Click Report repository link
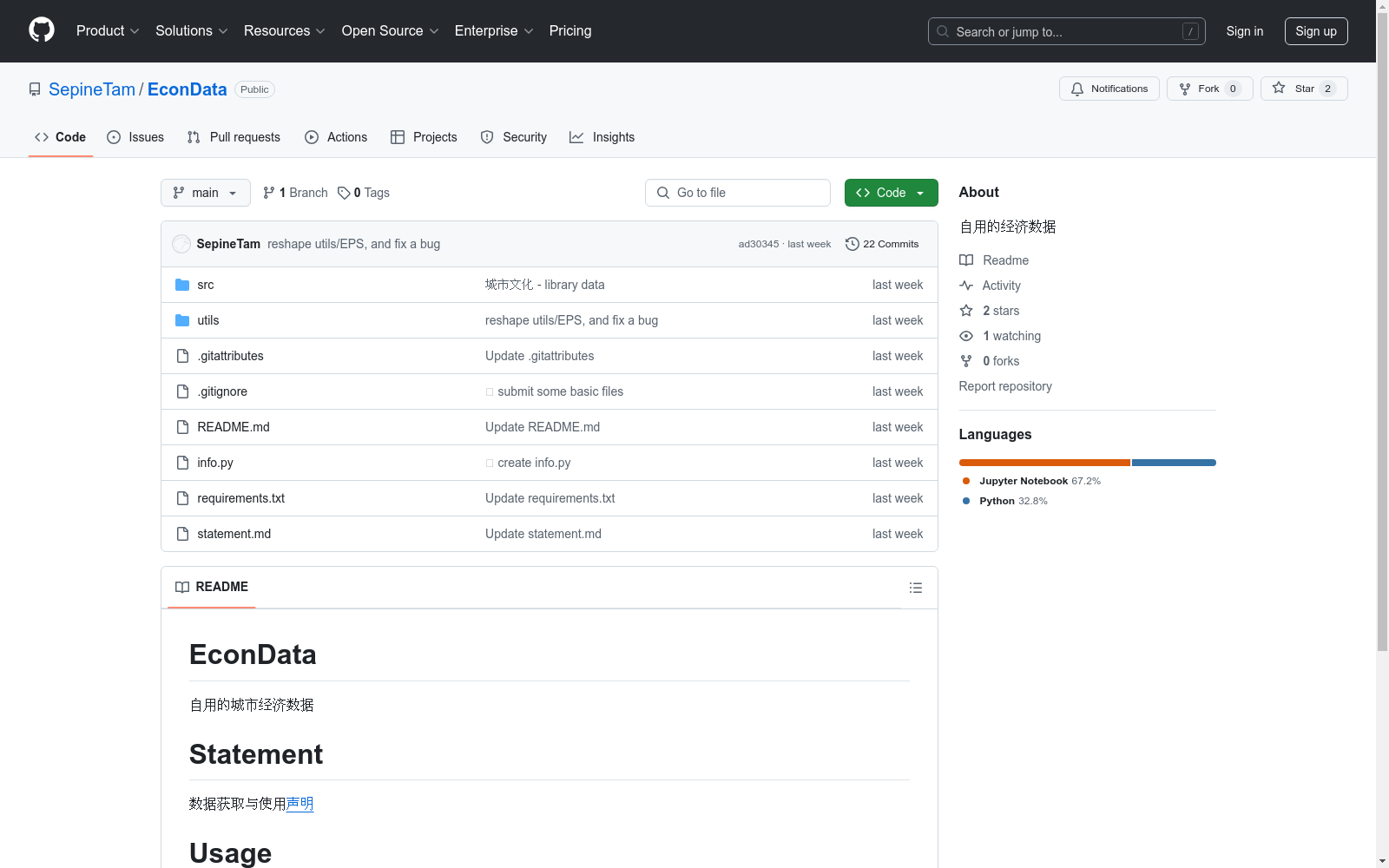 pos(1005,386)
